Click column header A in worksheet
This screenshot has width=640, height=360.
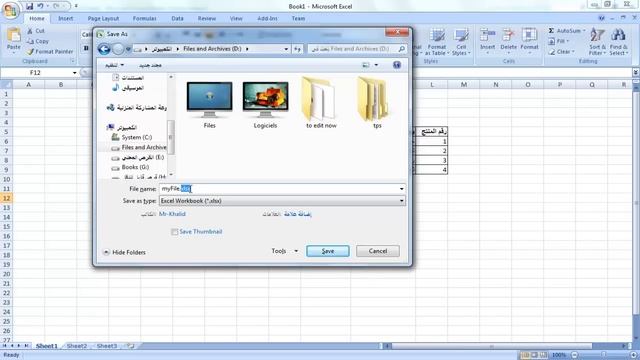pyautogui.click(x=29, y=84)
